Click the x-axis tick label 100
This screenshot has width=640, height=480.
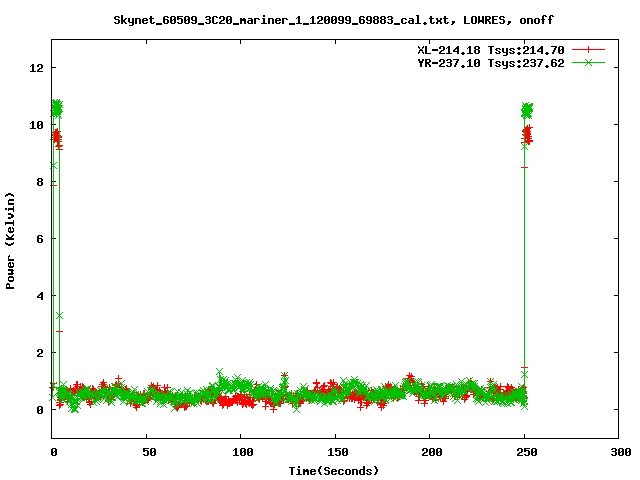(242, 452)
